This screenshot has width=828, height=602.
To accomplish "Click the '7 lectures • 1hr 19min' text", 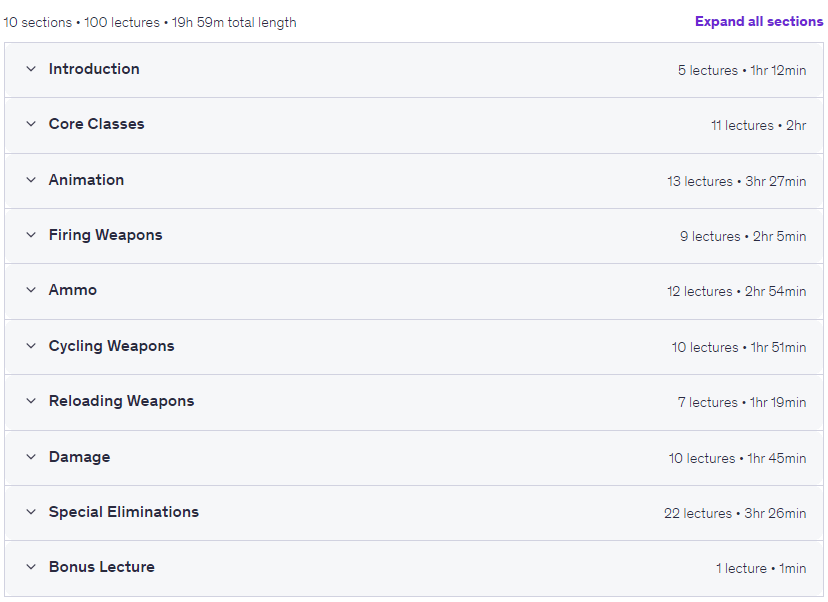I will [x=742, y=402].
